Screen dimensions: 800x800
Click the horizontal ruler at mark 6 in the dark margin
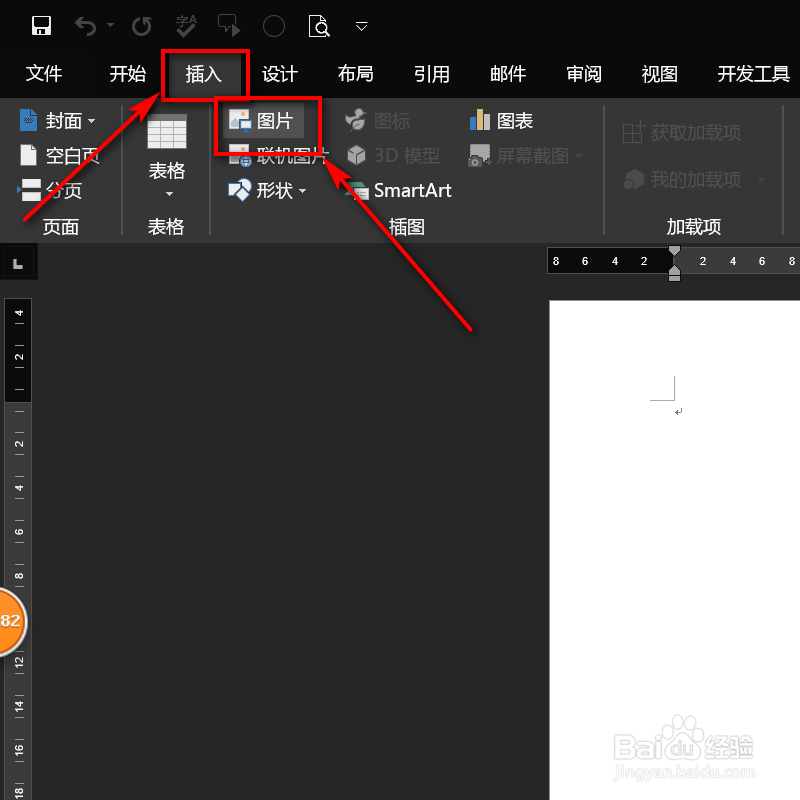[x=585, y=261]
